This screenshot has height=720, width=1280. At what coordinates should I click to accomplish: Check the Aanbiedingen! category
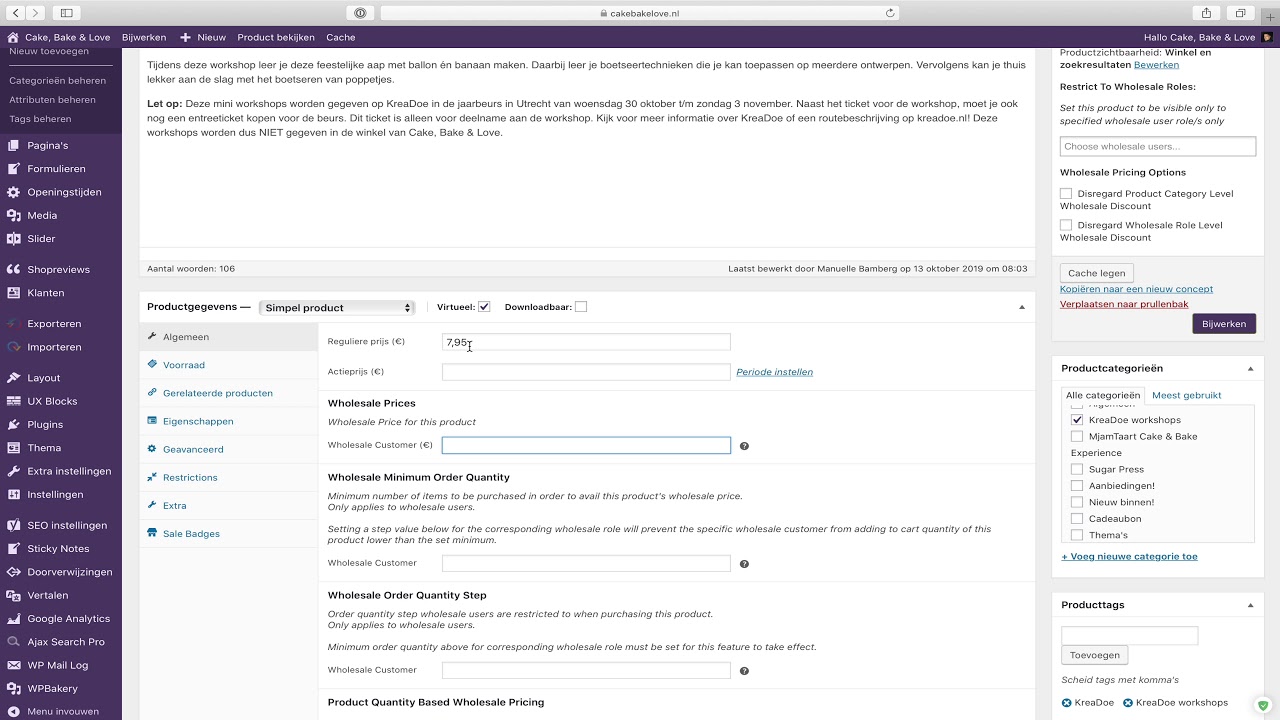1077,486
